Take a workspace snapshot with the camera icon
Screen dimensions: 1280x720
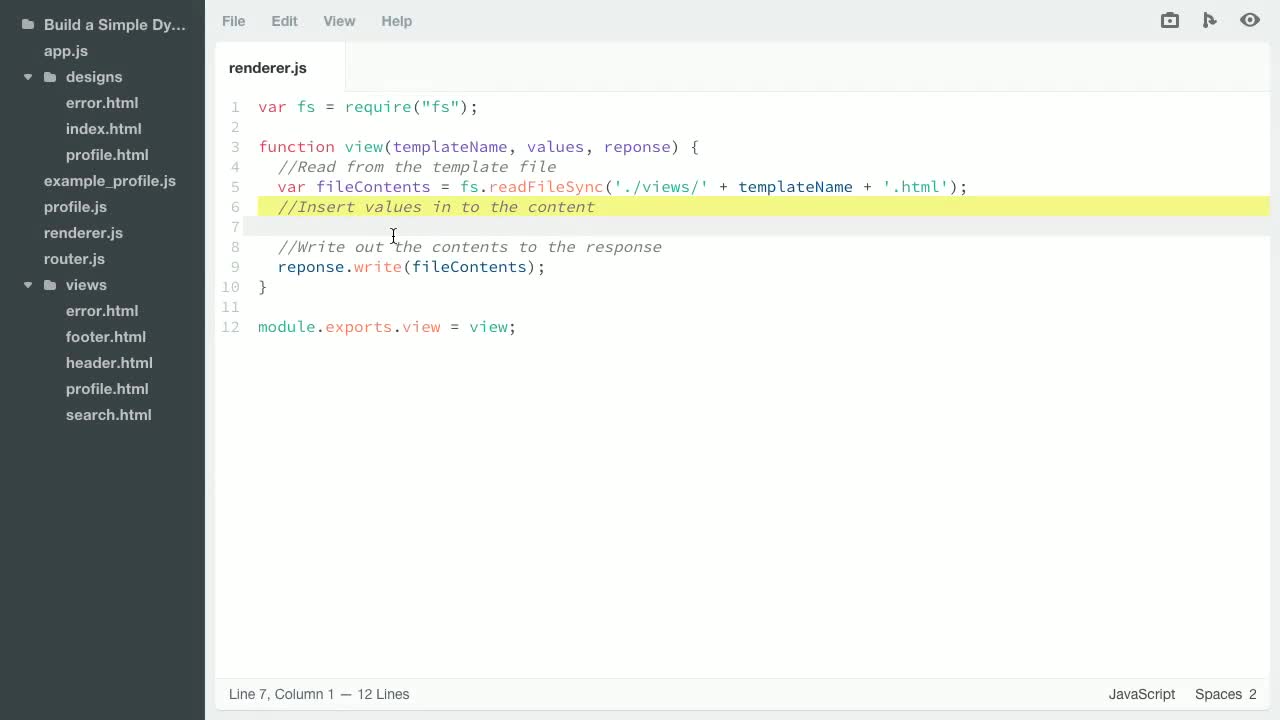1169,20
